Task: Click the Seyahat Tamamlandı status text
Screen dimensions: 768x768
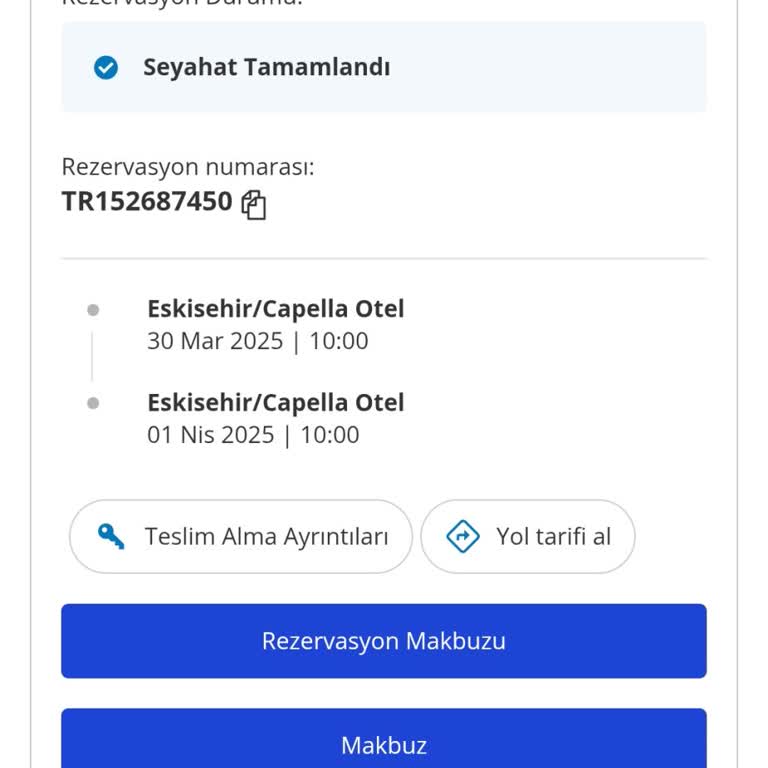Action: [x=266, y=68]
